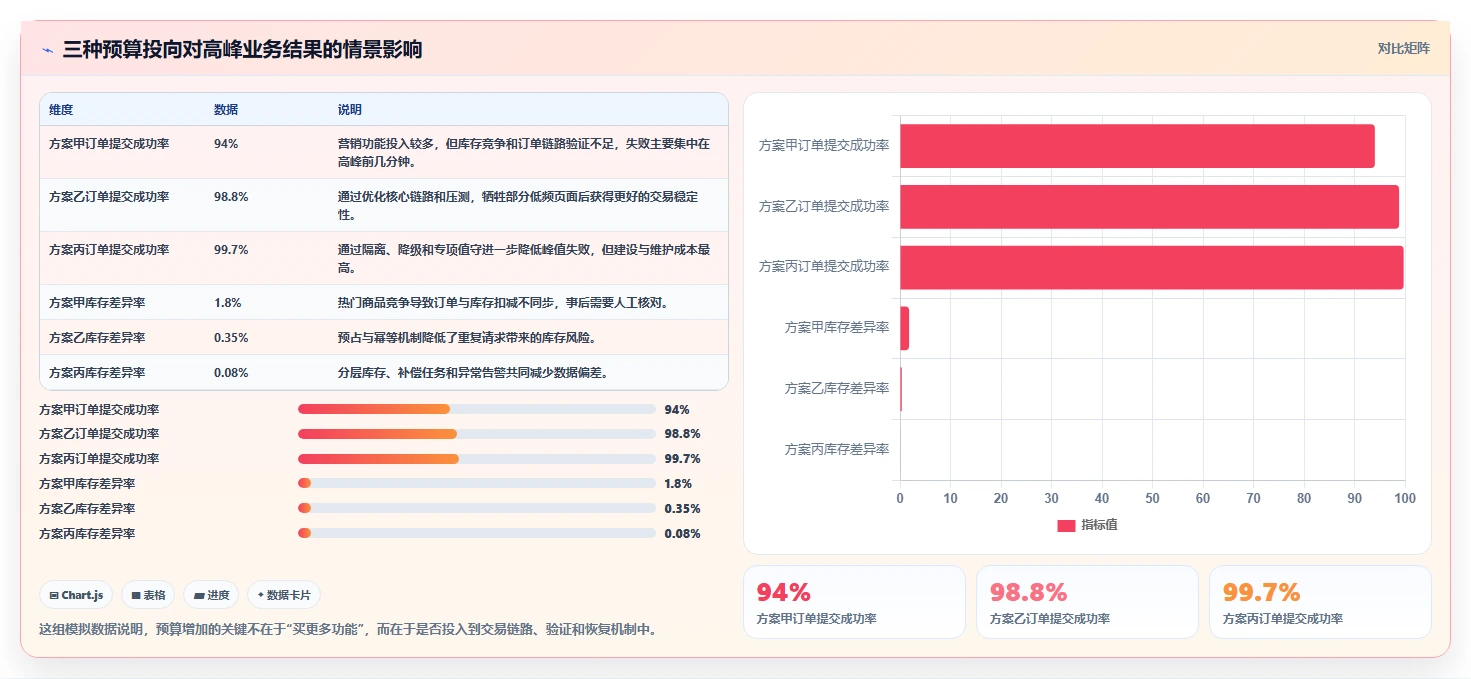This screenshot has width=1471, height=679.
Task: Click the x-axis tick label 50
Action: tap(1152, 498)
